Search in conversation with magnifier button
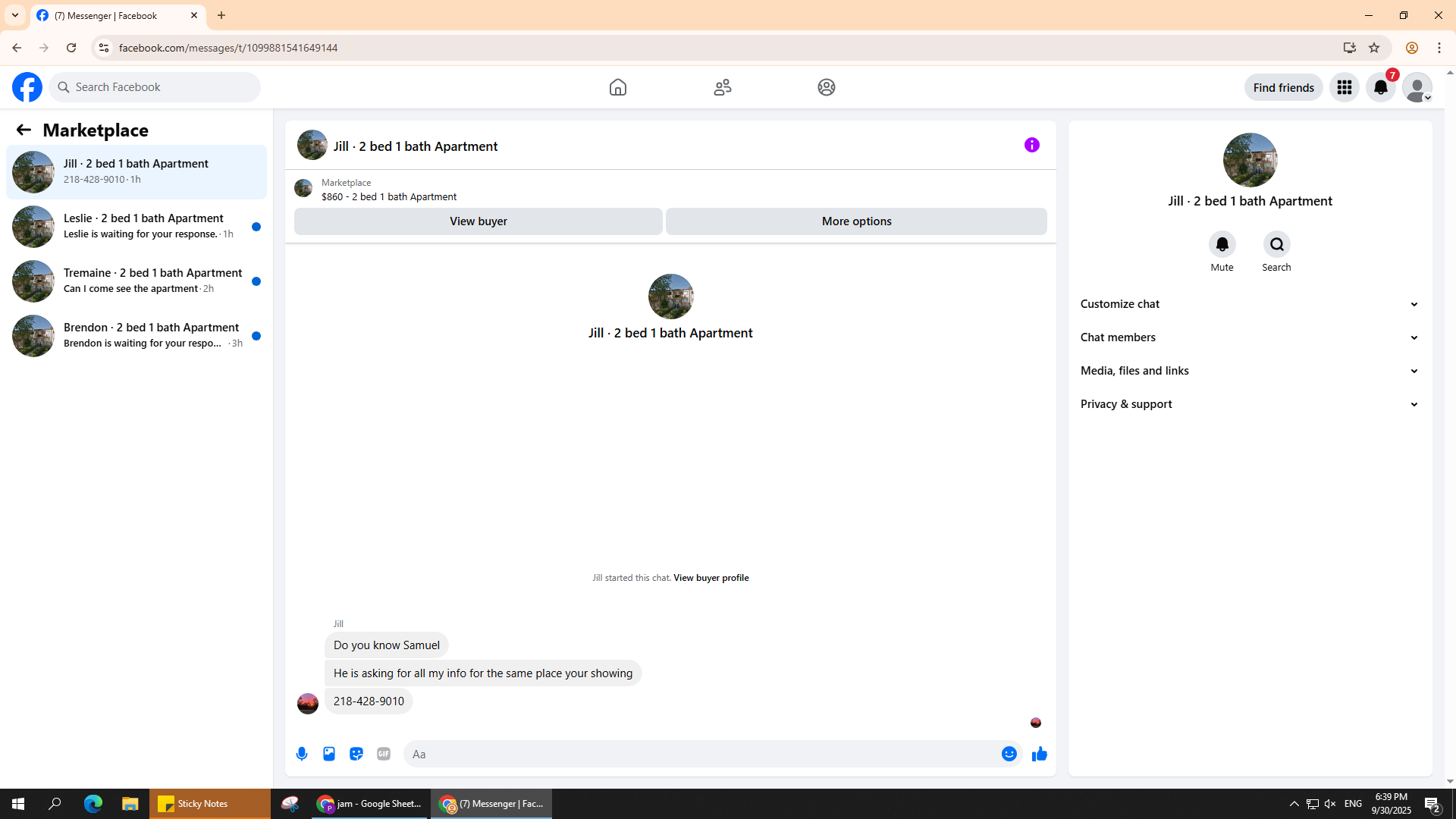Screen dimensions: 1456x819 click(x=1276, y=244)
